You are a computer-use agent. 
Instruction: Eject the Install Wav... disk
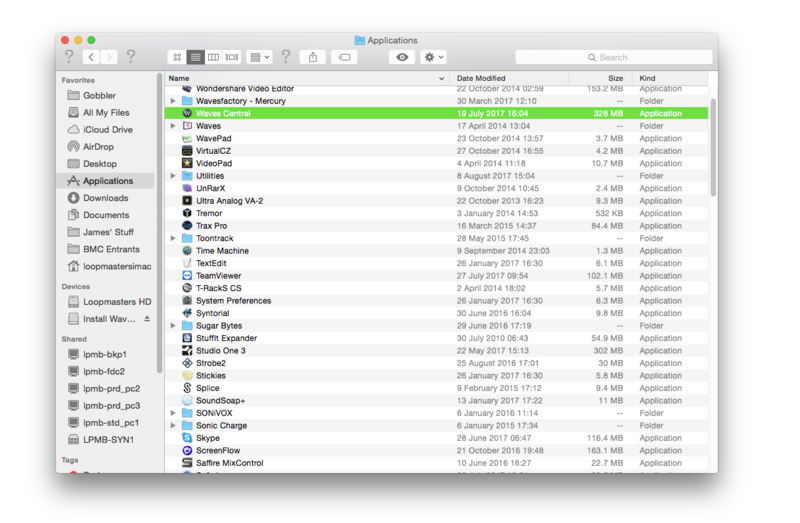(148, 319)
